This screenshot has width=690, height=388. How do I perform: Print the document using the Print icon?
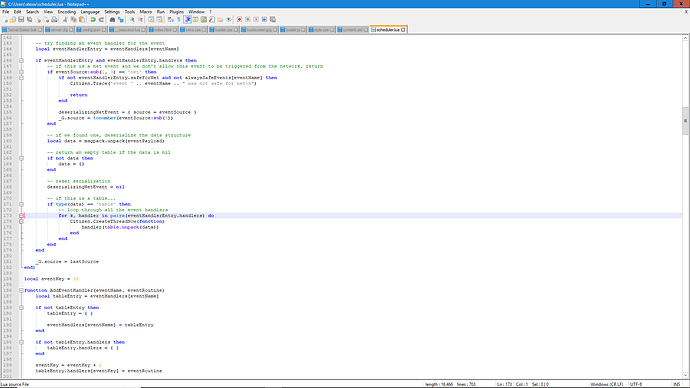54,19
